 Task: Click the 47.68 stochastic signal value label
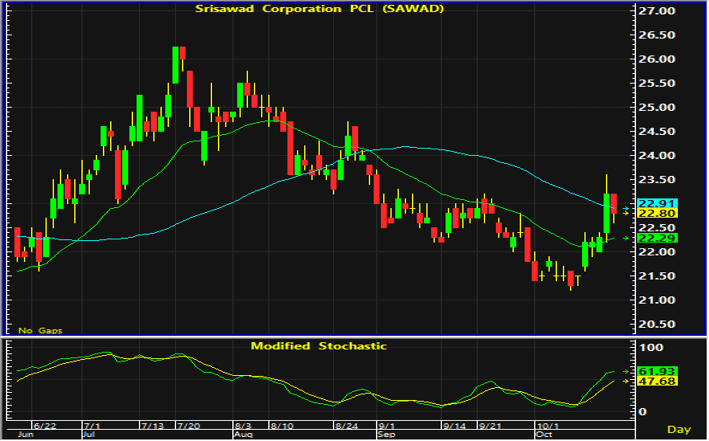coord(657,381)
